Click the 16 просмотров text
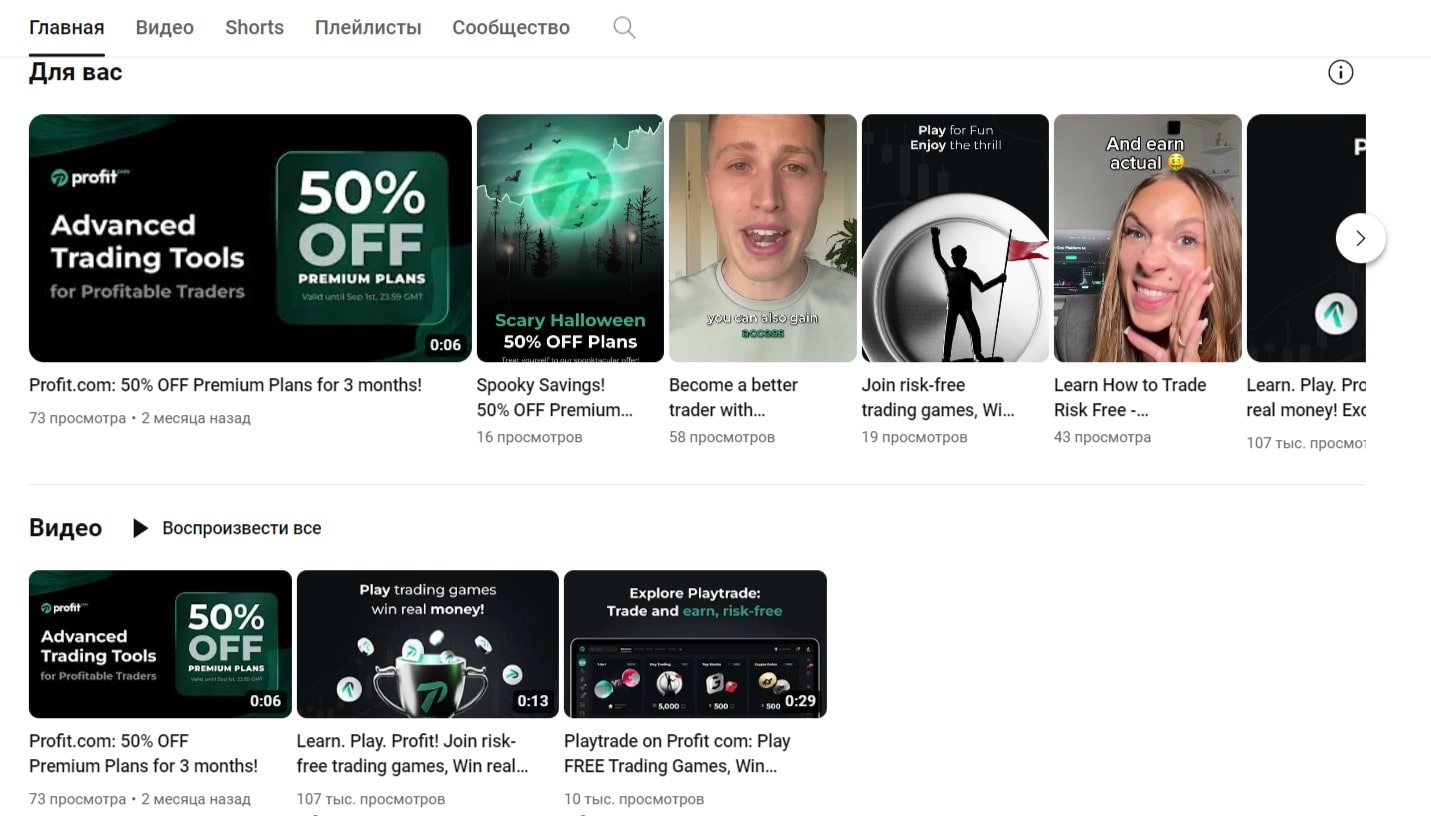Image resolution: width=1431 pixels, height=816 pixels. click(529, 437)
